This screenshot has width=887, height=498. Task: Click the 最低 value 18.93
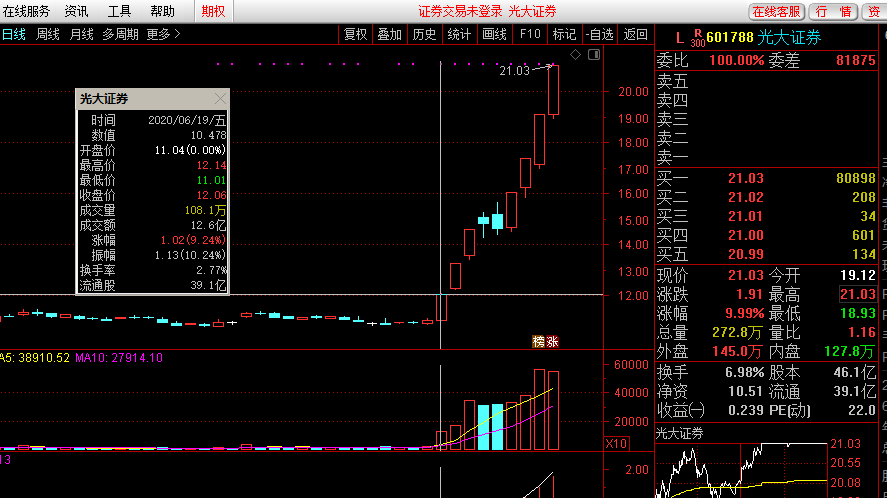858,314
